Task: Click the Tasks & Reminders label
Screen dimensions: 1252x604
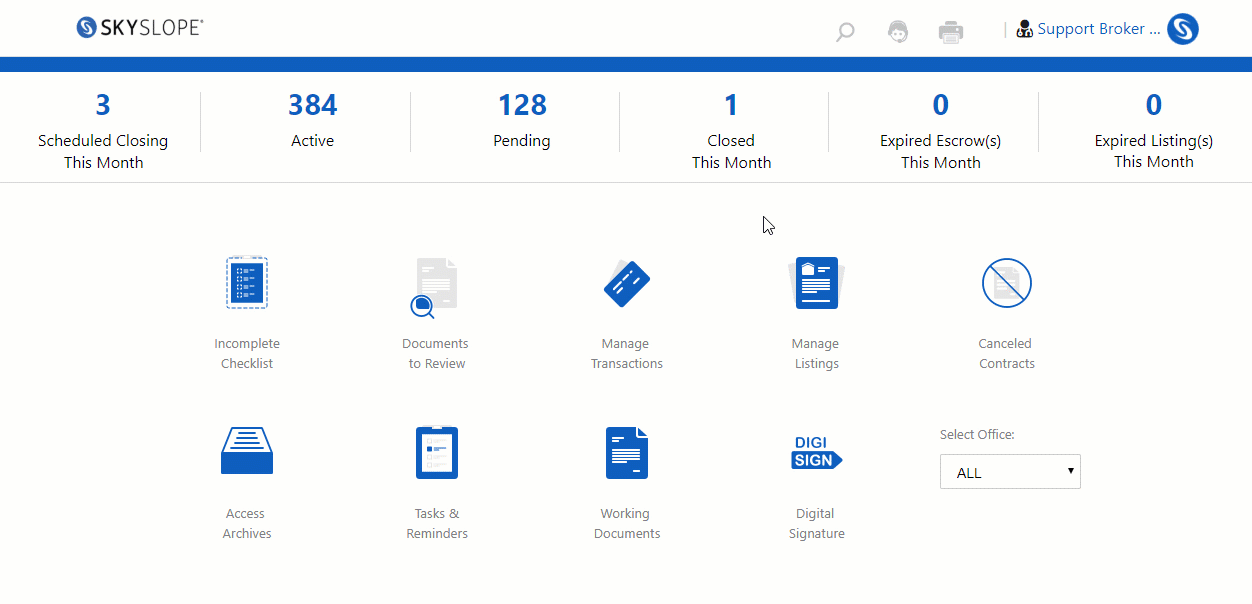Action: [x=437, y=523]
